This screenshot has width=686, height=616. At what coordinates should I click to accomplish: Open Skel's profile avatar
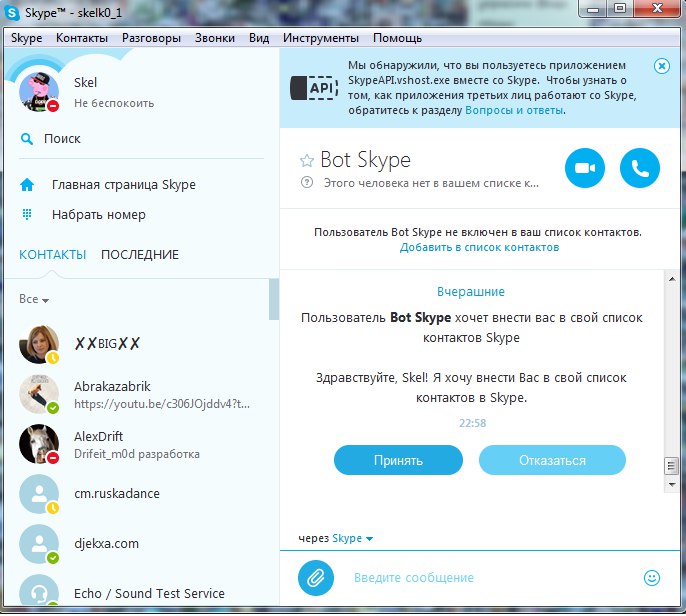(39, 92)
